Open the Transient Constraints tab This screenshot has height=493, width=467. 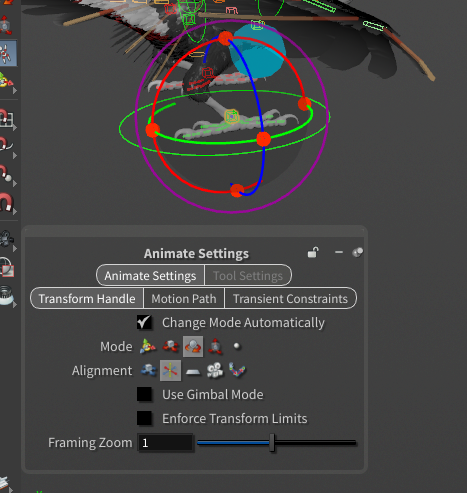point(290,299)
